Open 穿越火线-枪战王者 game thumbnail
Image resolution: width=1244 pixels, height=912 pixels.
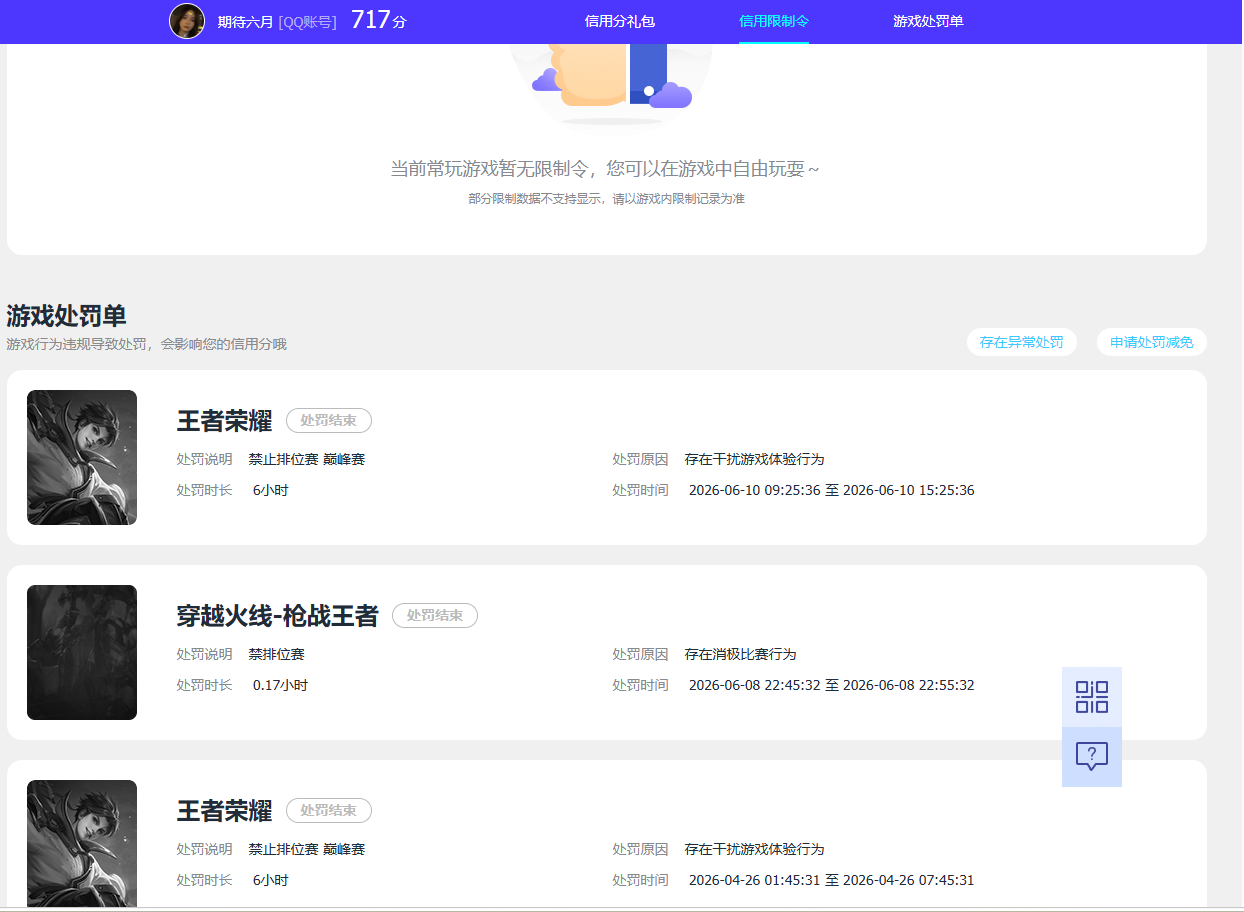pos(82,652)
